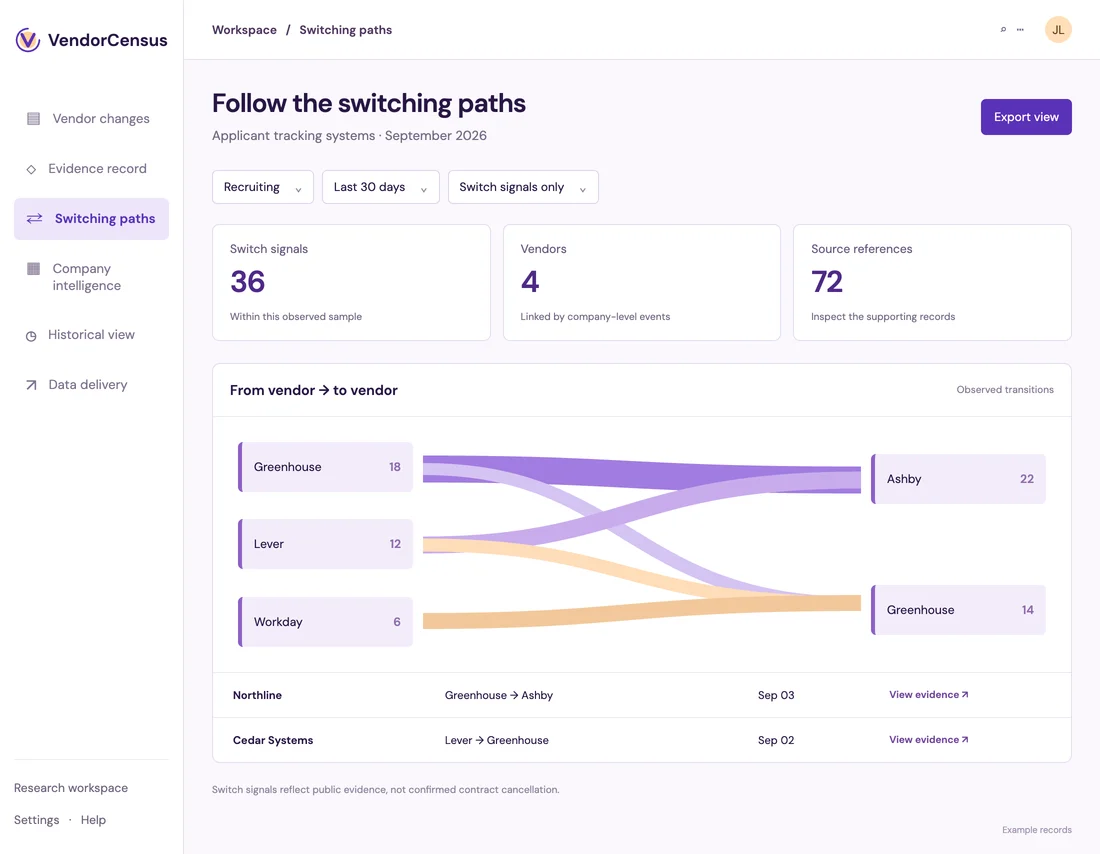Expand the Recruiting category dropdown
Viewport: 1100px width, 854px height.
[x=262, y=187]
